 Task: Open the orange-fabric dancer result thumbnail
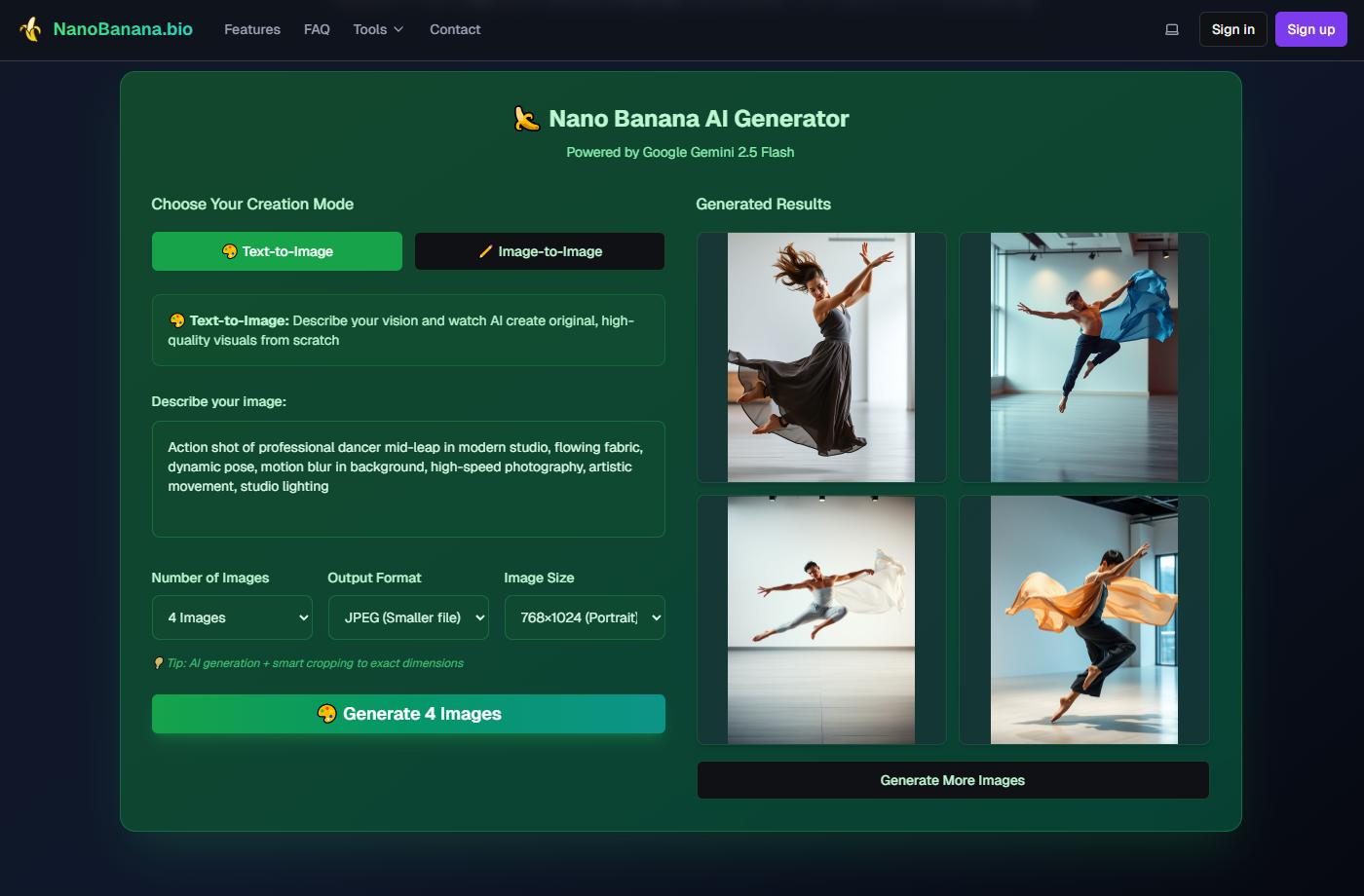click(x=1084, y=620)
